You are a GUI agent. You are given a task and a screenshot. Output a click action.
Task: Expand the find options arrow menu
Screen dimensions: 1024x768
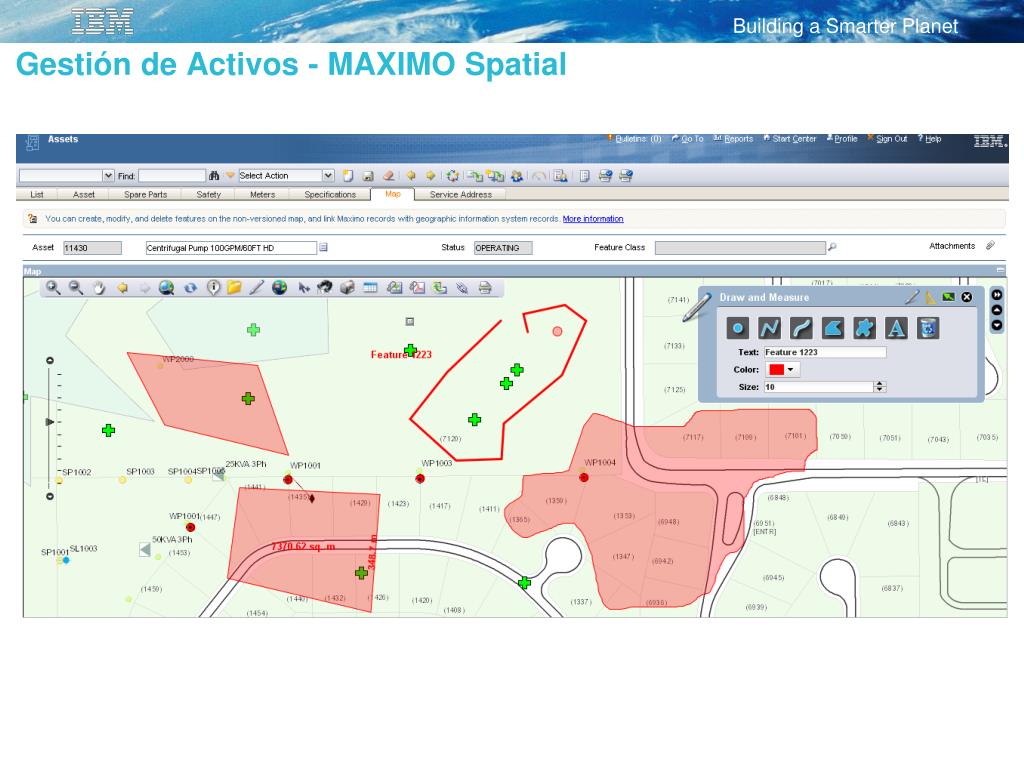[x=230, y=176]
